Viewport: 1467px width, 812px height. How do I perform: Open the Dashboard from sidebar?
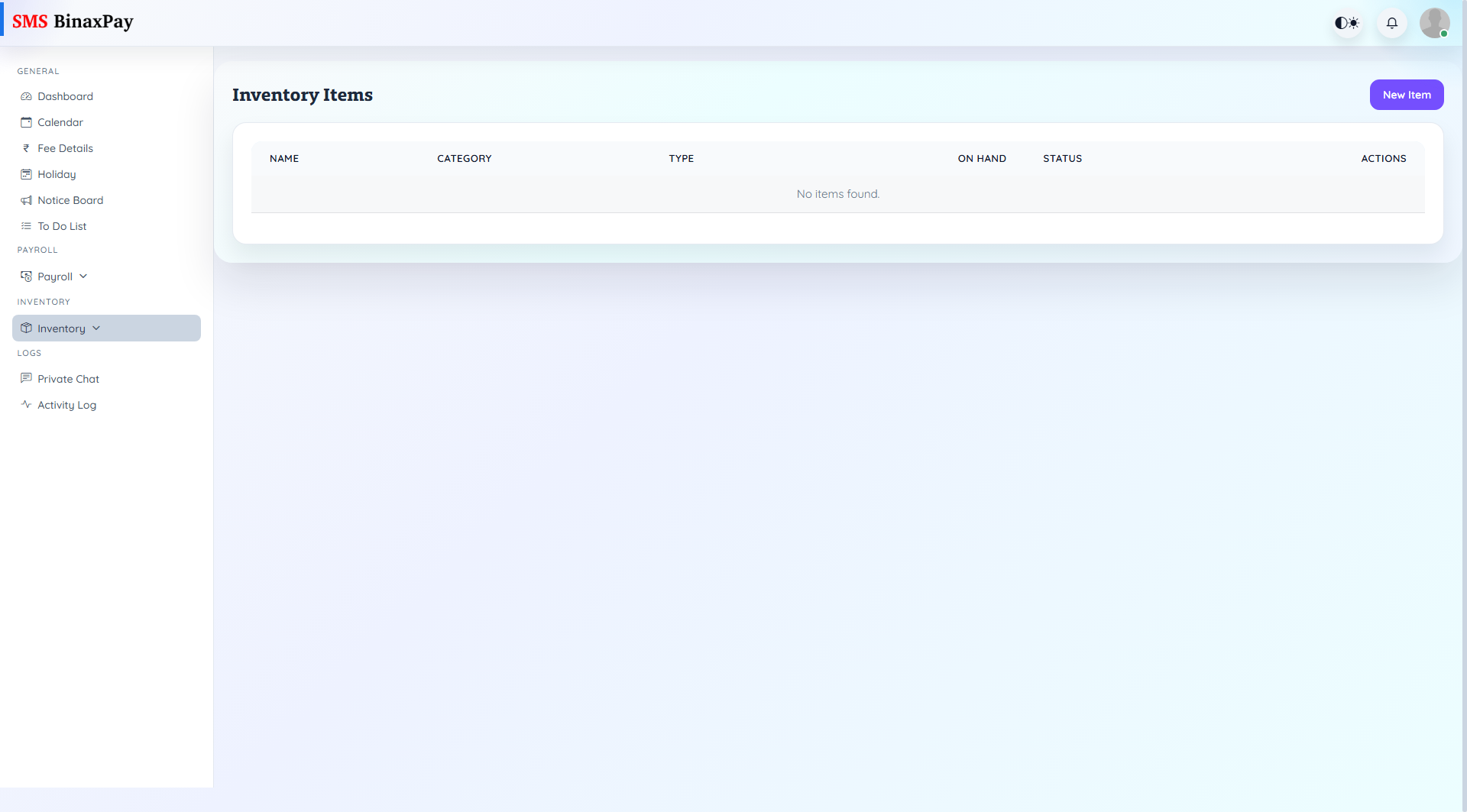26,96
